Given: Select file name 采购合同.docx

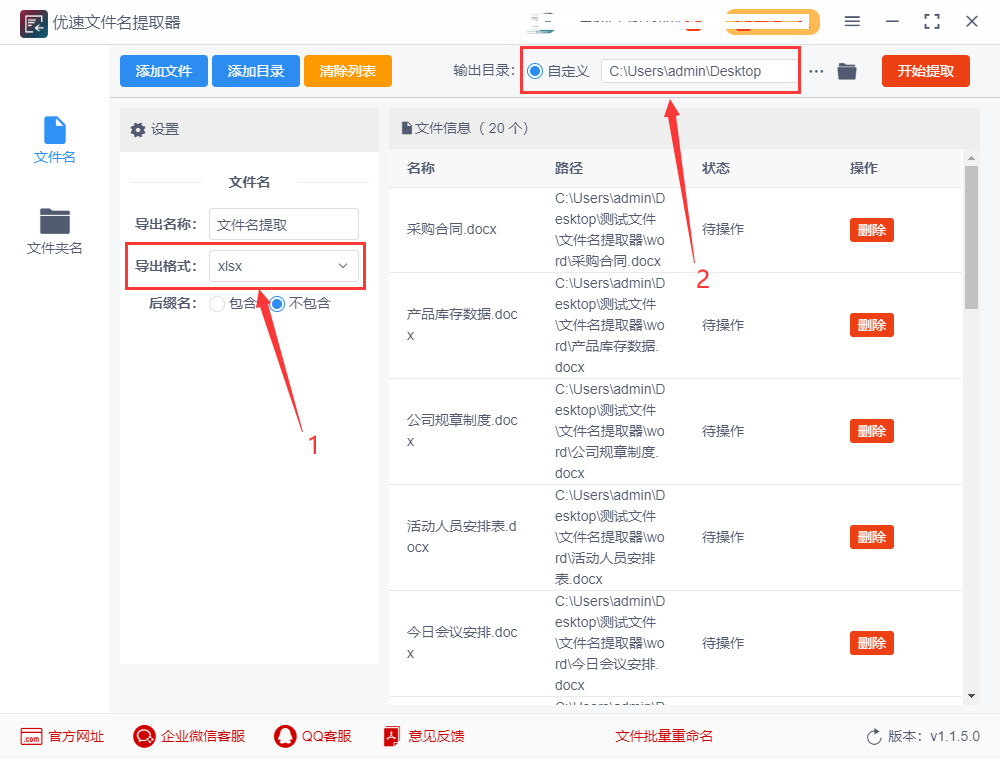Looking at the screenshot, I should coord(452,230).
